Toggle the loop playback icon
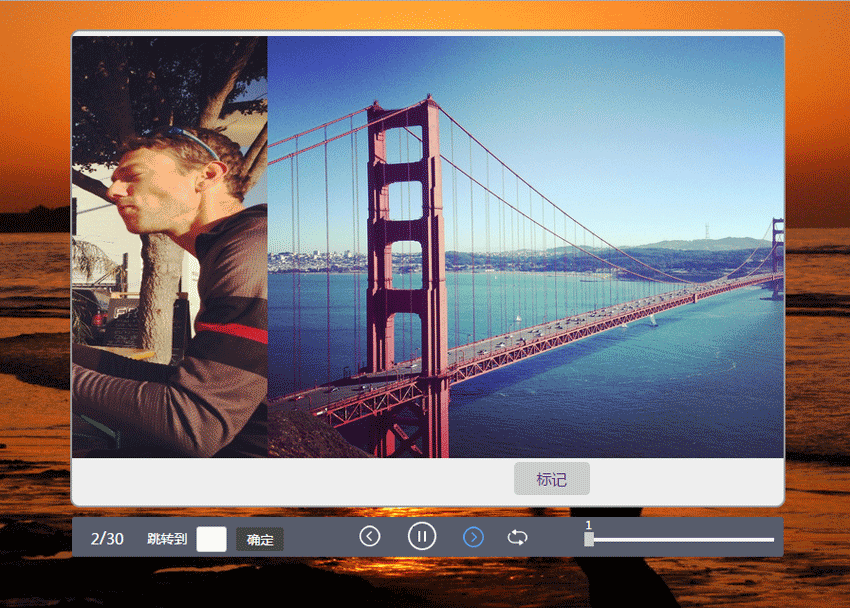Viewport: 850px width, 608px height. click(517, 537)
